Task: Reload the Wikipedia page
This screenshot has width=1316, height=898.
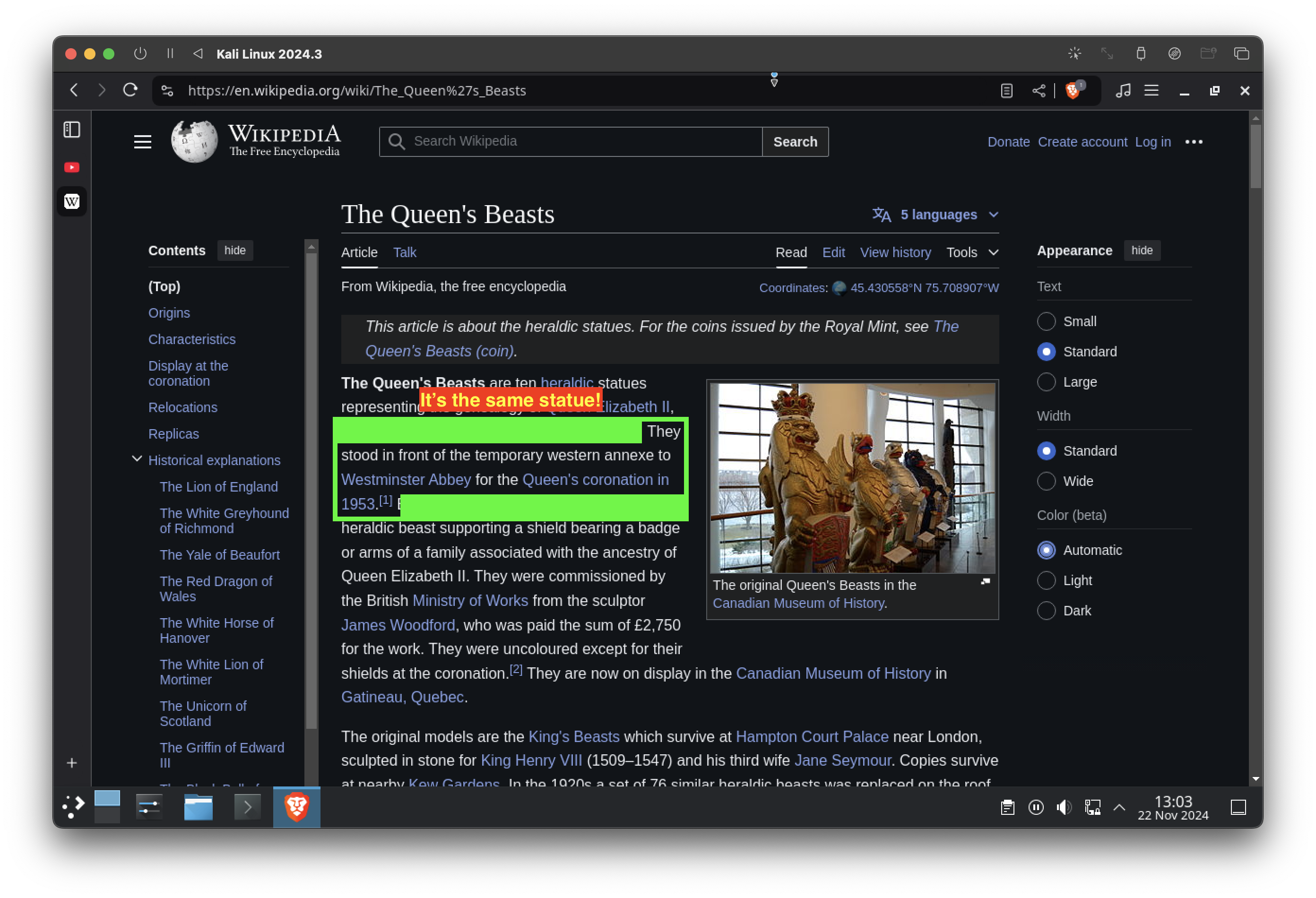Action: pos(130,90)
